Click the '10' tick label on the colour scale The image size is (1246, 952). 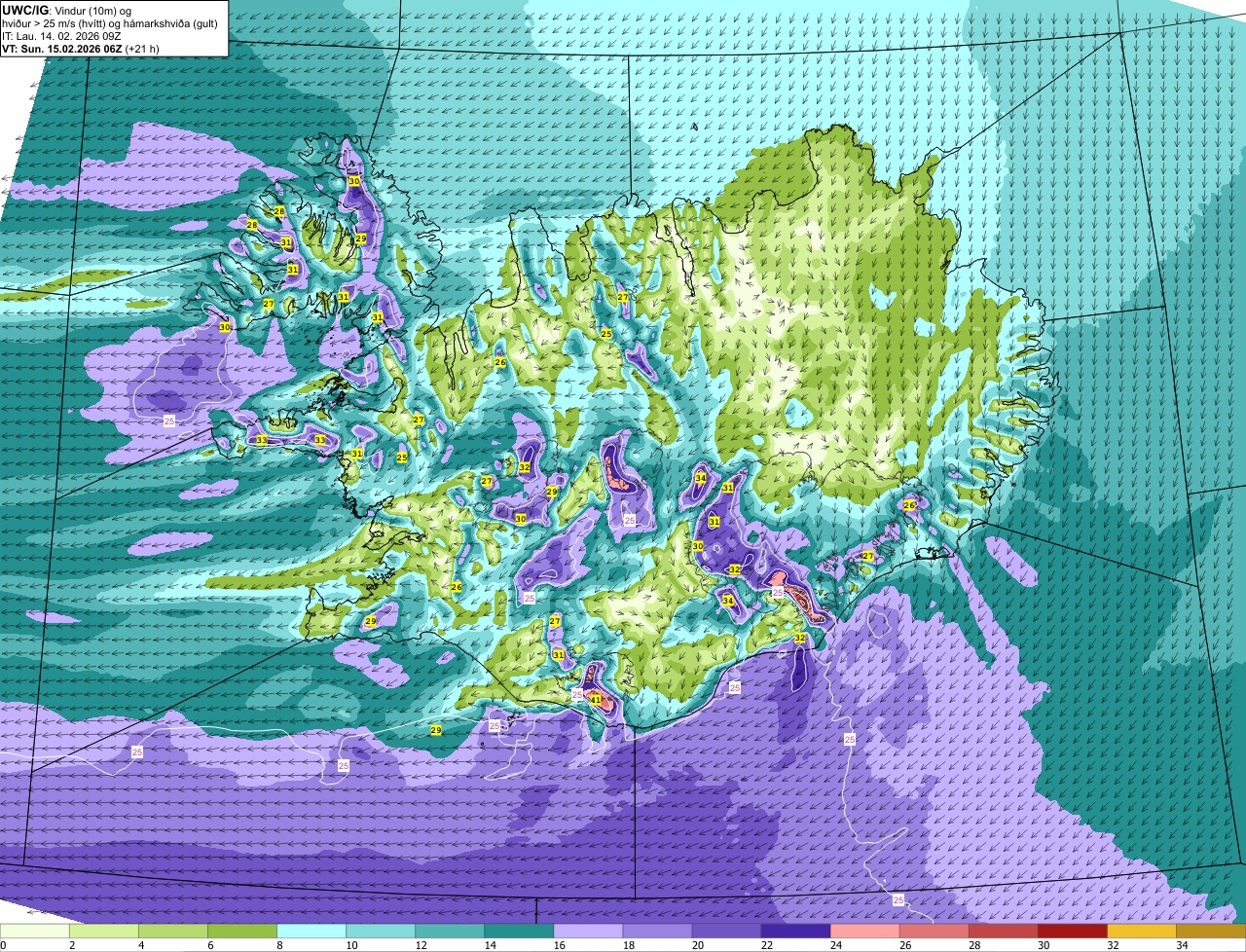351,945
